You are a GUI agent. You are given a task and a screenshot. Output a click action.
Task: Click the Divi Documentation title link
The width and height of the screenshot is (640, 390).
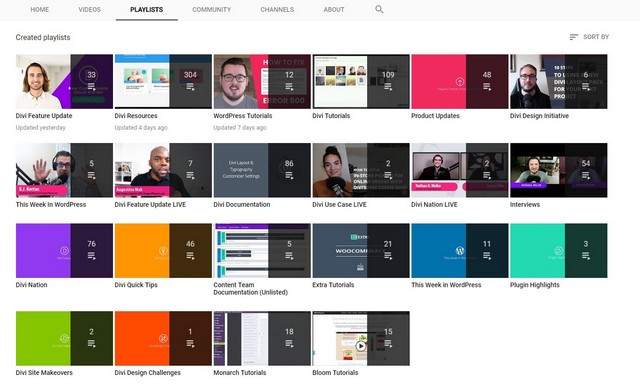pyautogui.click(x=242, y=204)
